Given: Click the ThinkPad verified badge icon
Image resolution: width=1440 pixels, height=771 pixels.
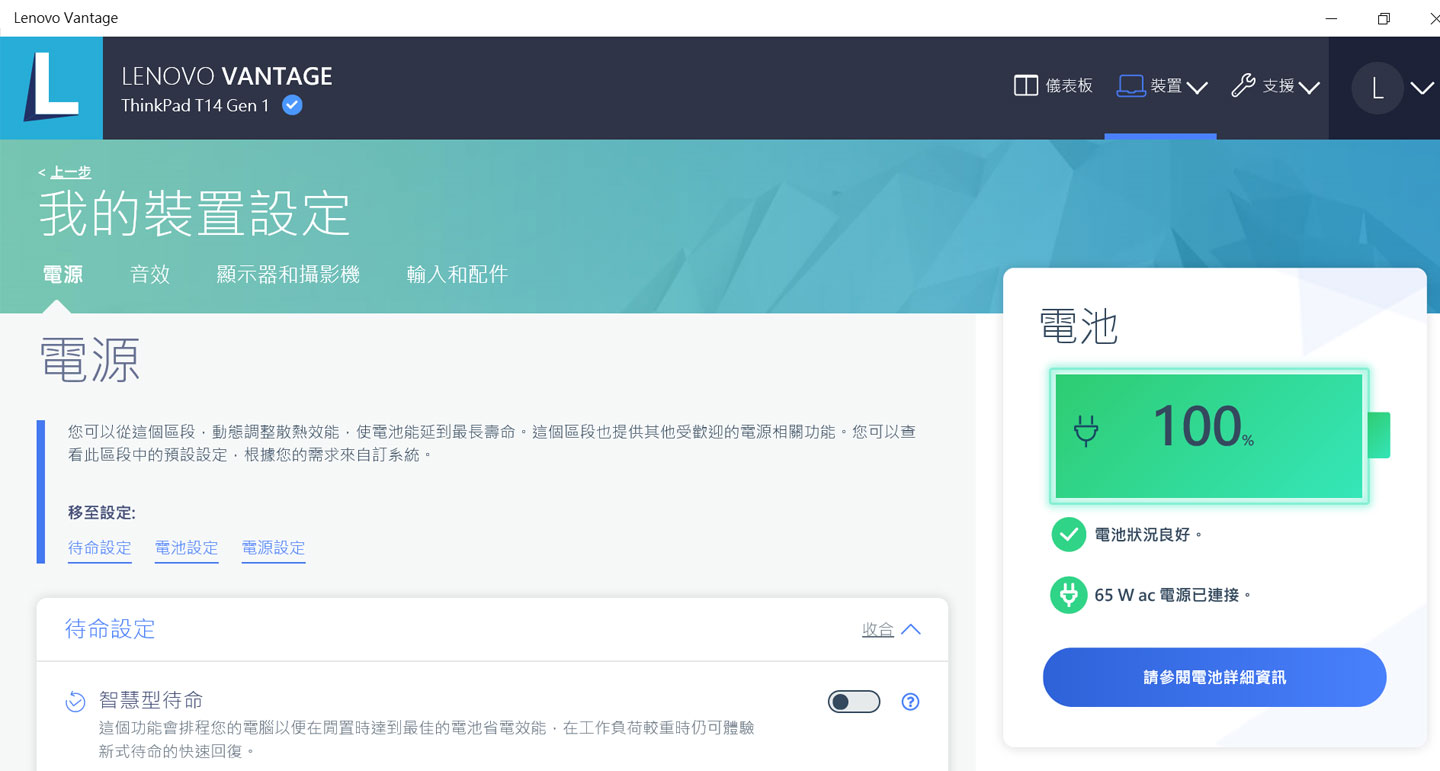Looking at the screenshot, I should tap(290, 105).
